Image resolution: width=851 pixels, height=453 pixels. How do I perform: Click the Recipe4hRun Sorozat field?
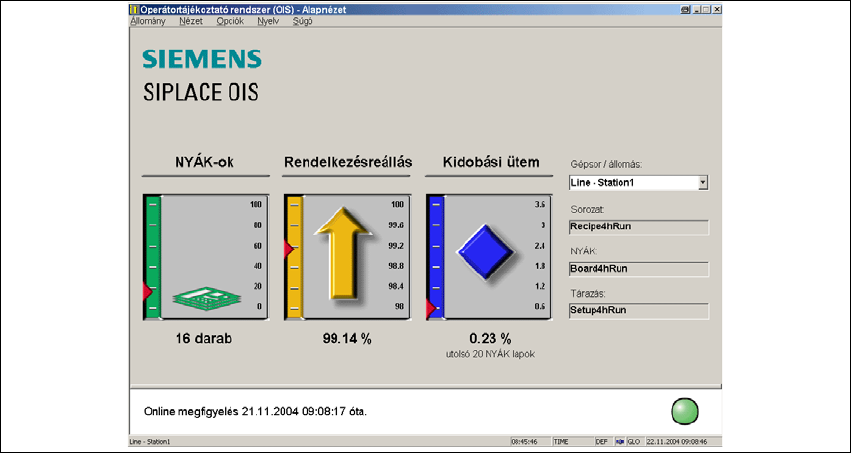pos(638,227)
